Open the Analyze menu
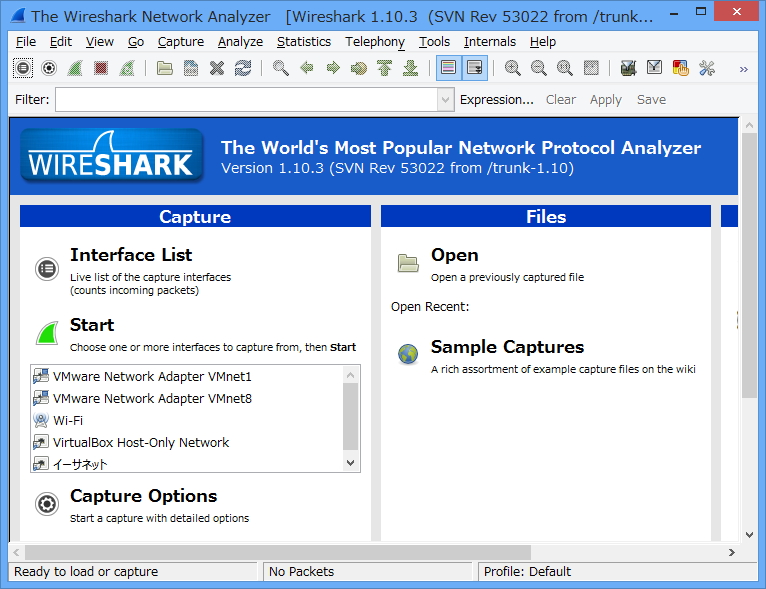Screen dimensions: 766x589 pyautogui.click(x=240, y=42)
